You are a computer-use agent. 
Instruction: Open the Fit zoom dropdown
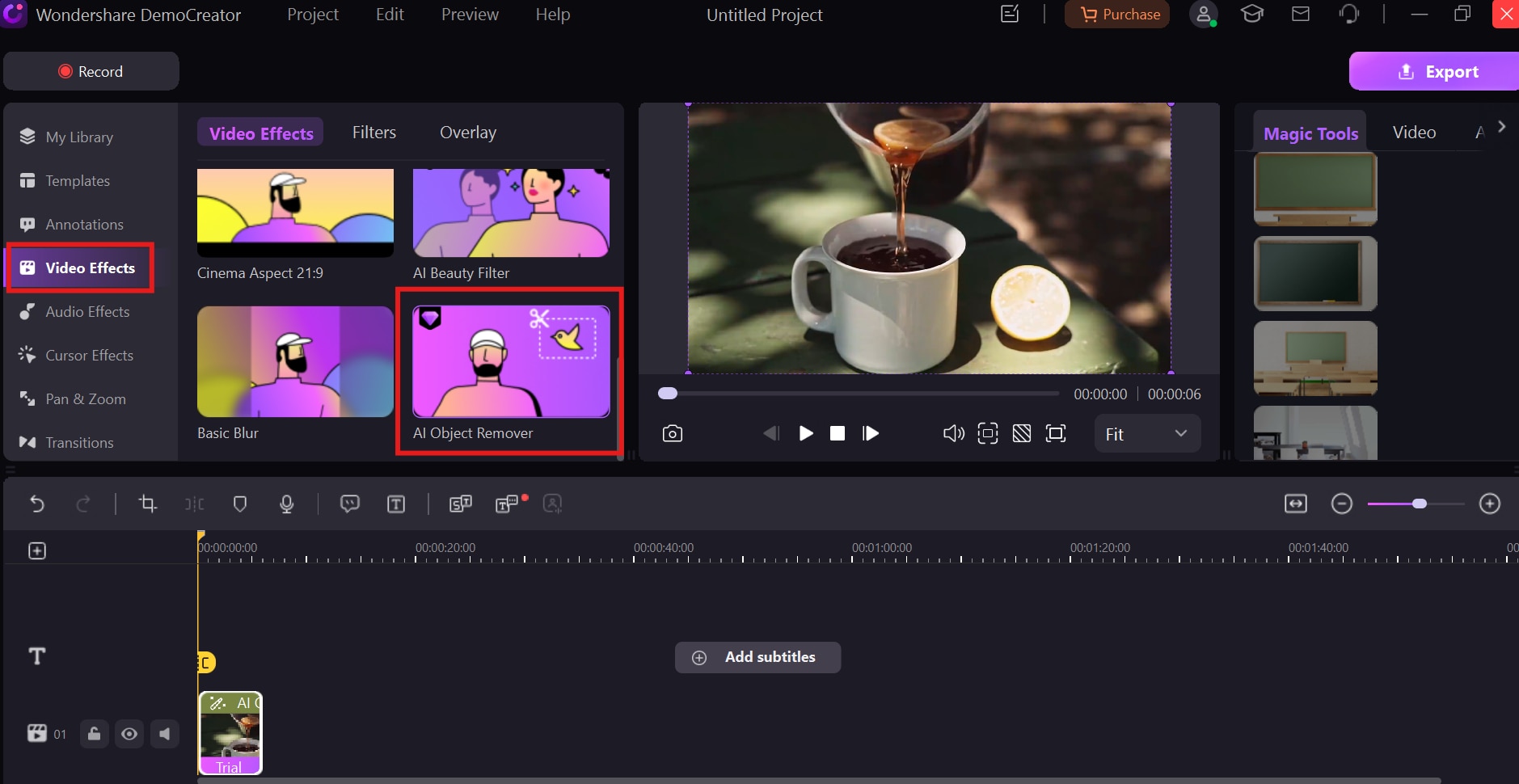(1147, 434)
